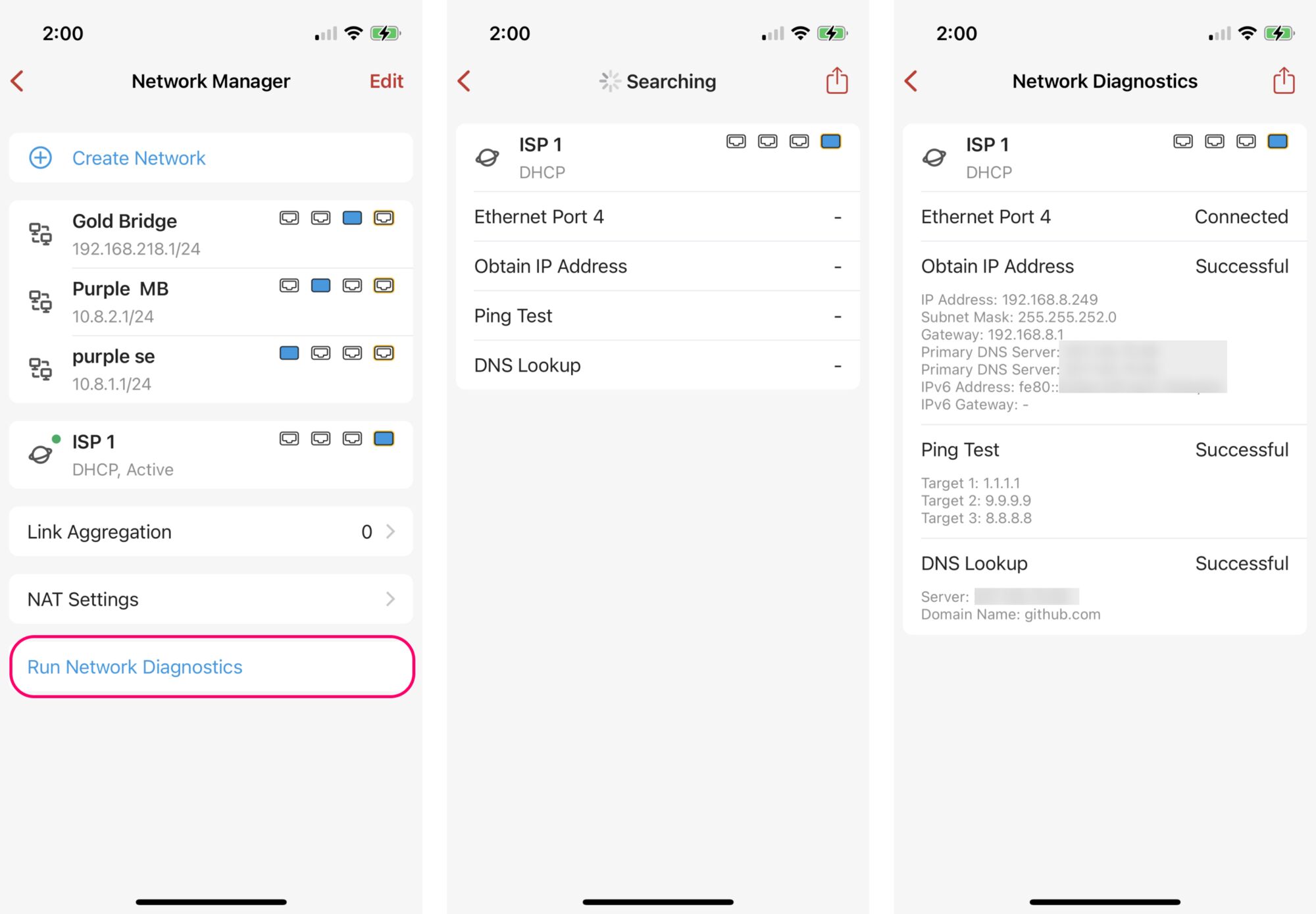Image resolution: width=1316 pixels, height=914 pixels.
Task: Tap back arrow on Network Diagnostics screen
Action: pos(911,81)
